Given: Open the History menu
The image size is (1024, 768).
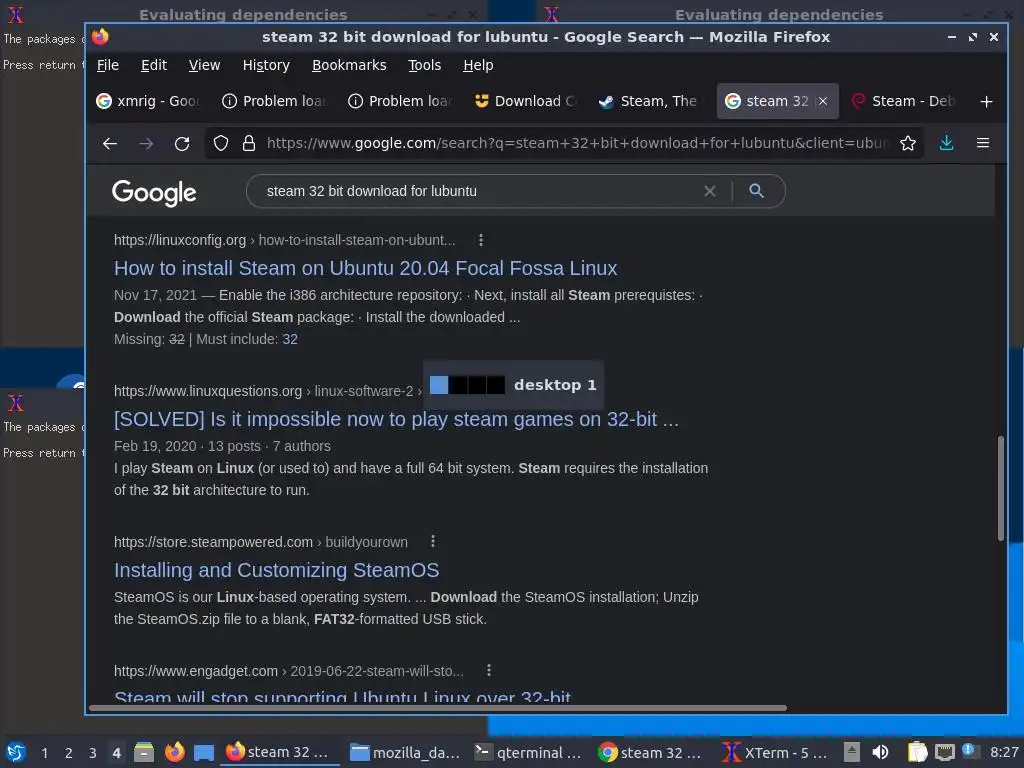Looking at the screenshot, I should [266, 65].
